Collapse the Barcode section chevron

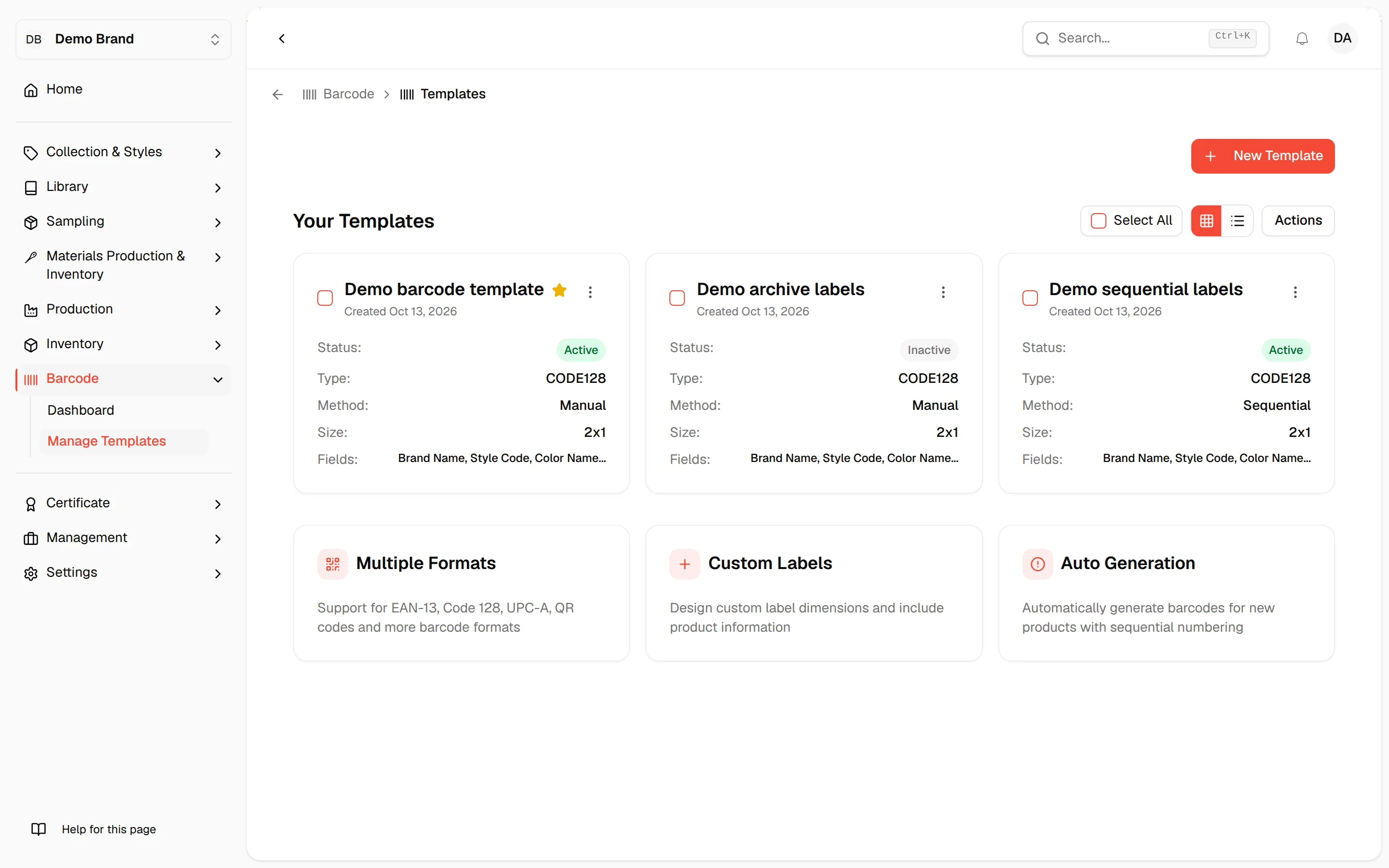coord(218,380)
